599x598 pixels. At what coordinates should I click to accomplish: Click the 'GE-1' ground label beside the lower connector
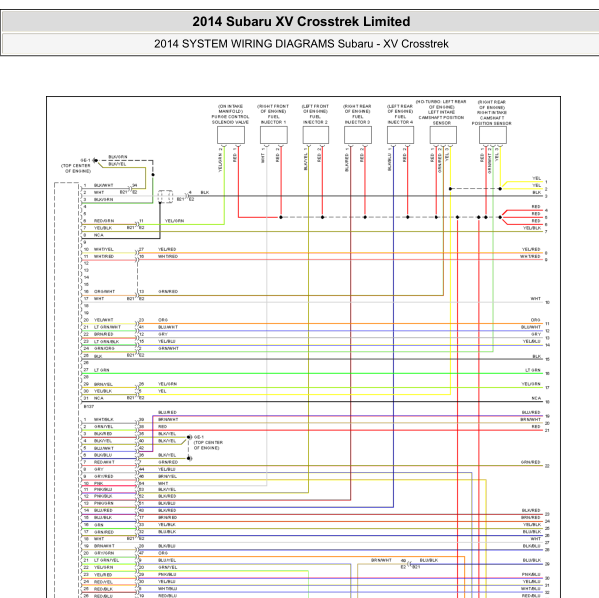click(x=199, y=437)
